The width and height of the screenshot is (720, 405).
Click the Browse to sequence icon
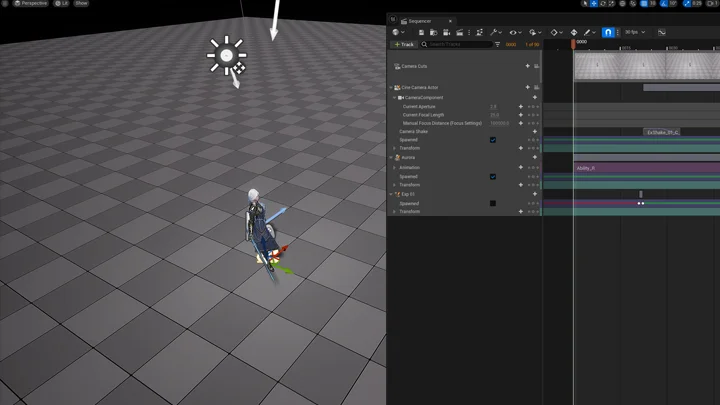pyautogui.click(x=433, y=32)
